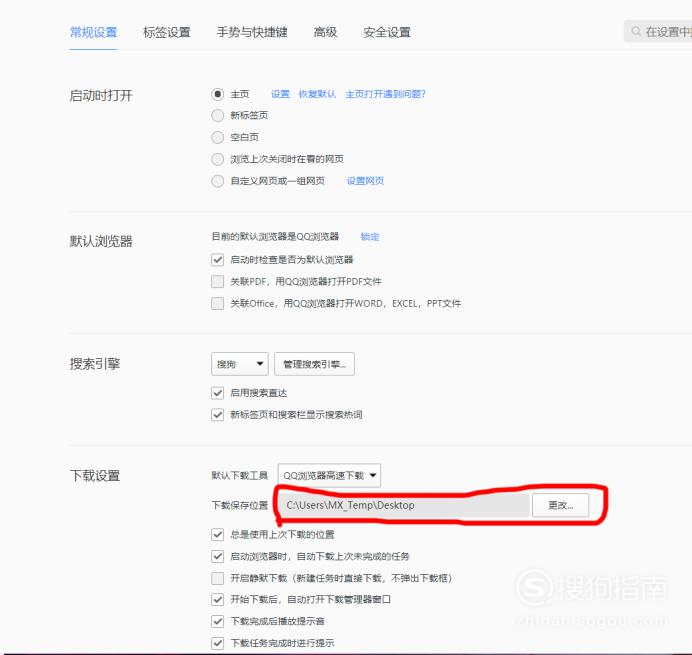Screen dimensions: 692x655
Task: Click the 设置 homepage link
Action: click(280, 94)
